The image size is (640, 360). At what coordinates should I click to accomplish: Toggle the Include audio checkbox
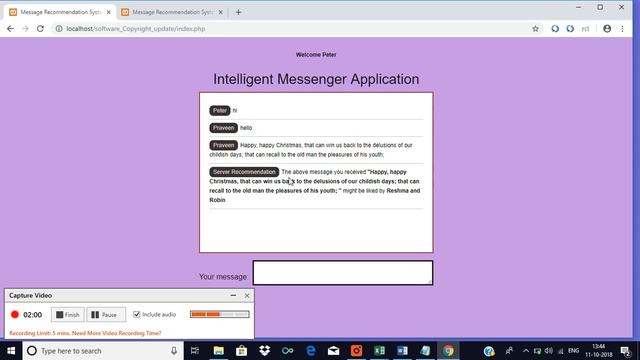point(137,314)
